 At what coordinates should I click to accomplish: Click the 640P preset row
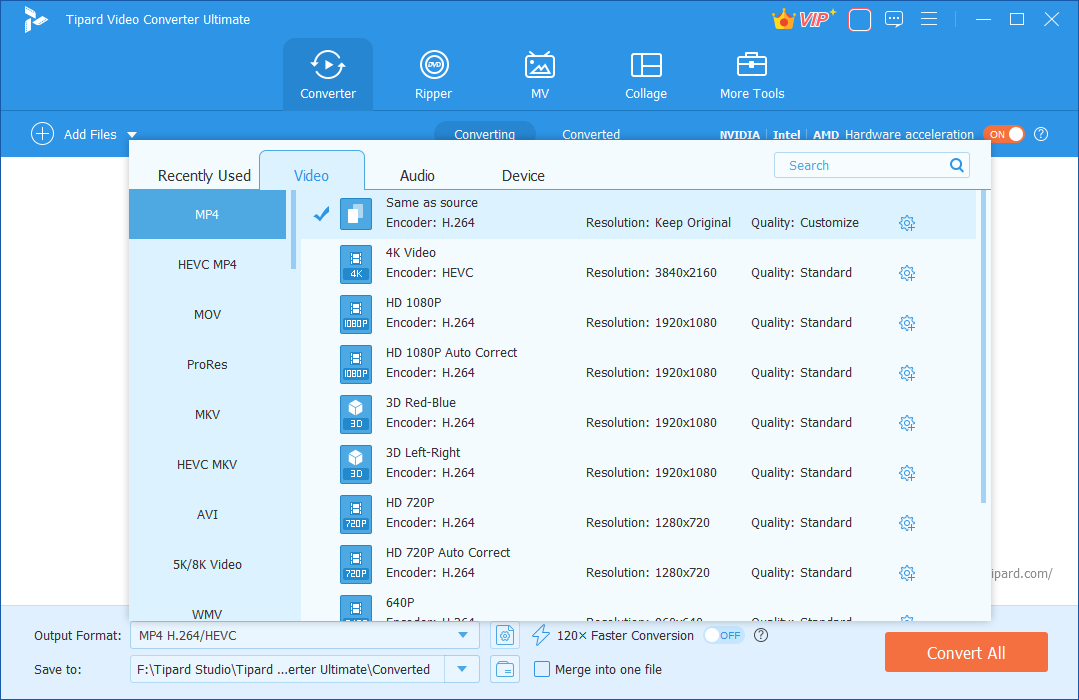tap(638, 608)
